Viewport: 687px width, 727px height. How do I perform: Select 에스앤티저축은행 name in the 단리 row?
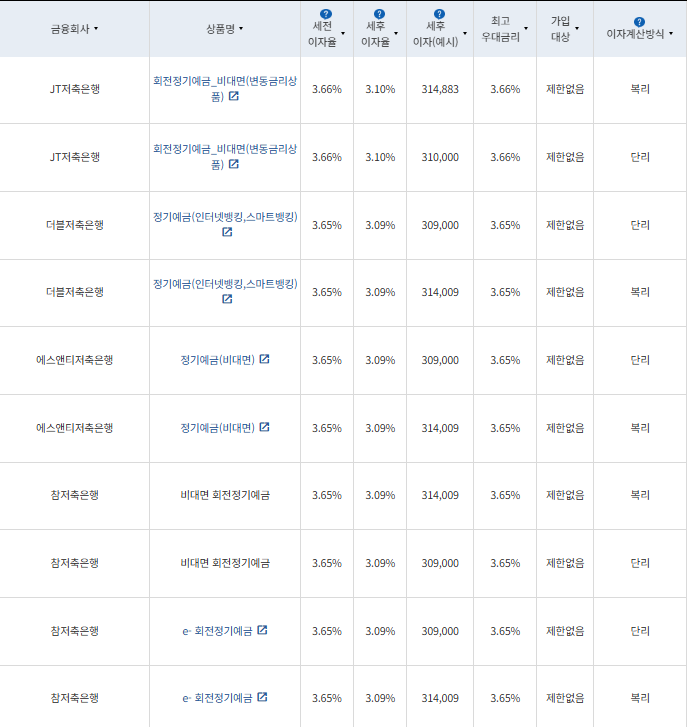[x=75, y=360]
